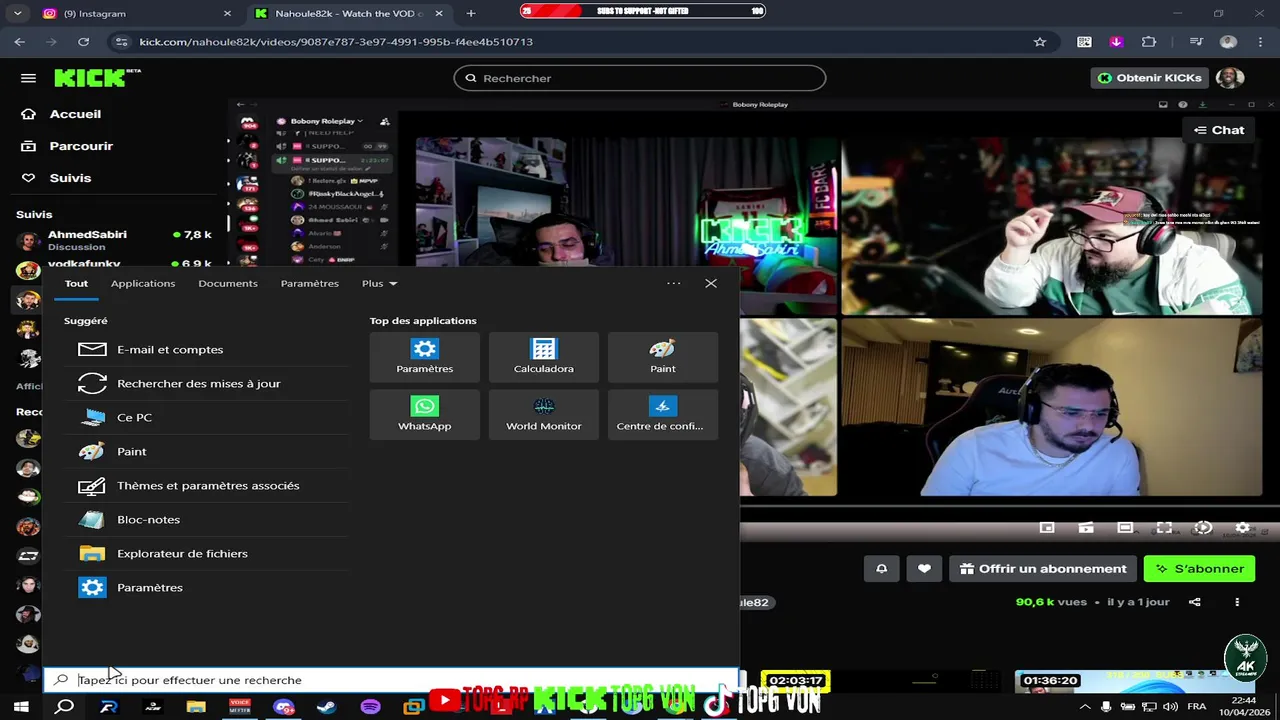This screenshot has width=1280, height=720.
Task: Click the Windows Start button
Action: [x=21, y=707]
